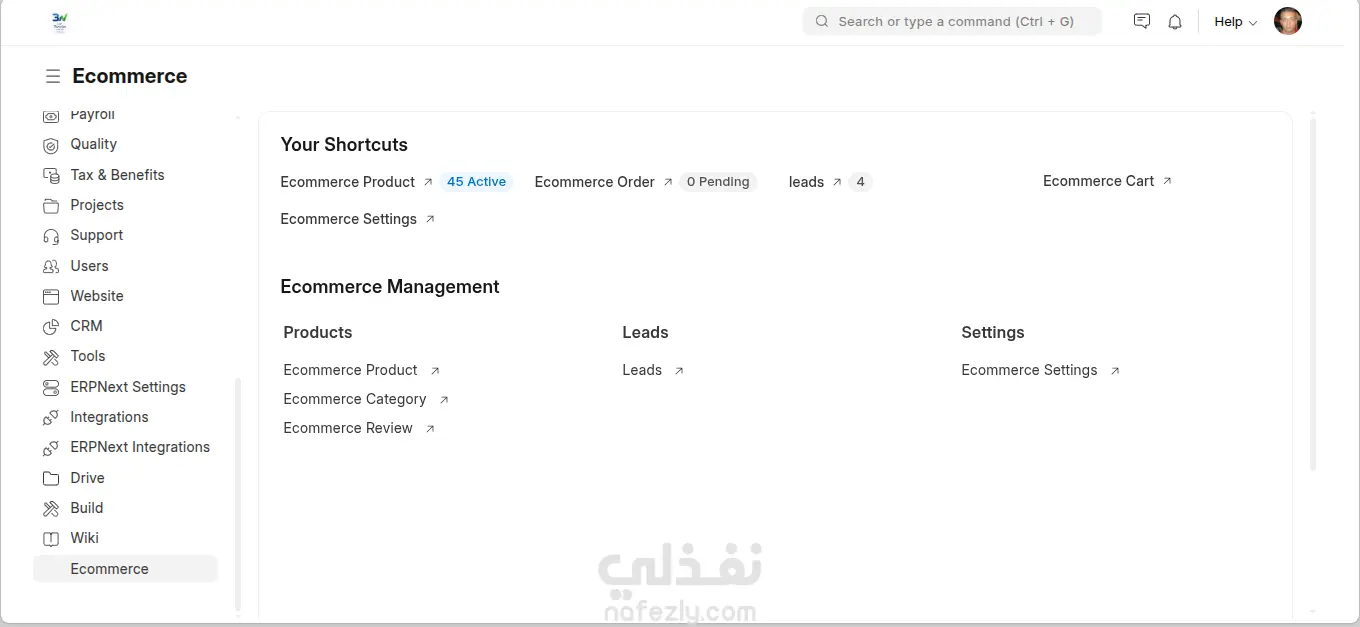Click the Quality shield icon in sidebar
1360x627 pixels.
pyautogui.click(x=51, y=145)
